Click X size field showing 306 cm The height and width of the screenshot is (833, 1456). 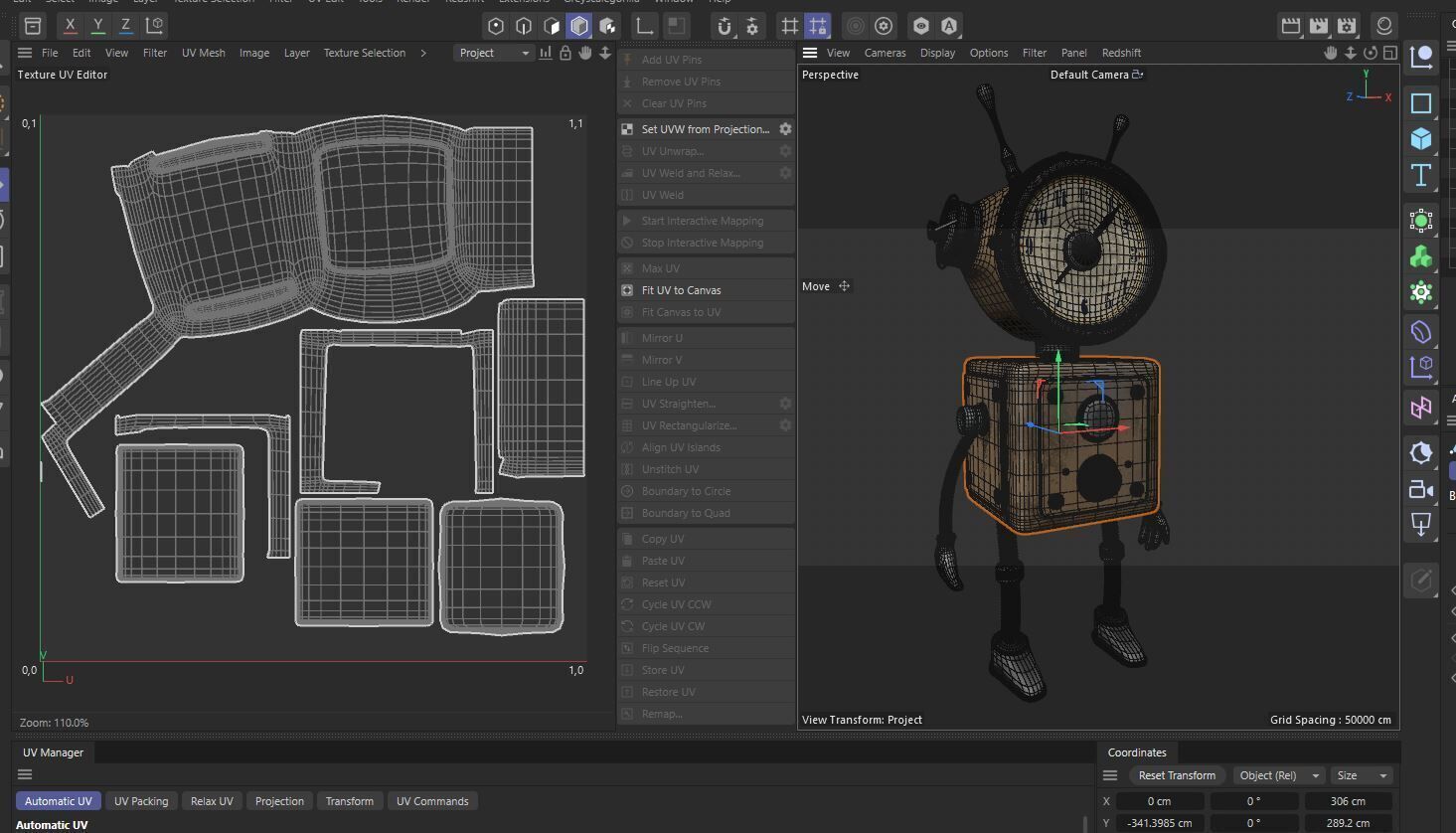pyautogui.click(x=1349, y=801)
